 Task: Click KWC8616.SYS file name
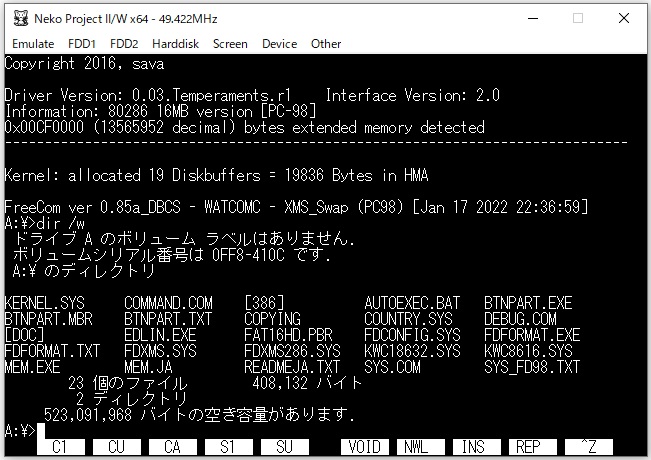tap(528, 351)
